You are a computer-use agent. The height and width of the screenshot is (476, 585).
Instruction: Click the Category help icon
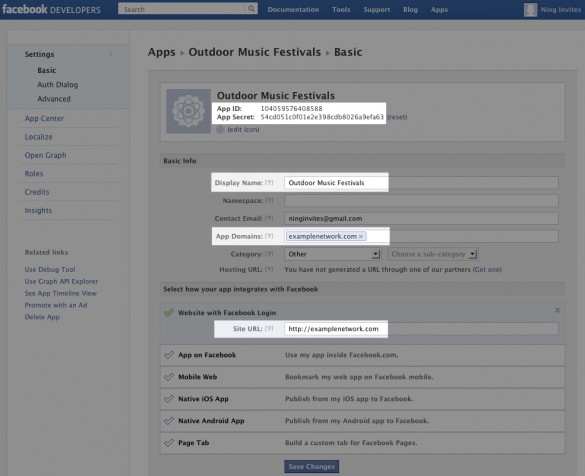(x=269, y=254)
